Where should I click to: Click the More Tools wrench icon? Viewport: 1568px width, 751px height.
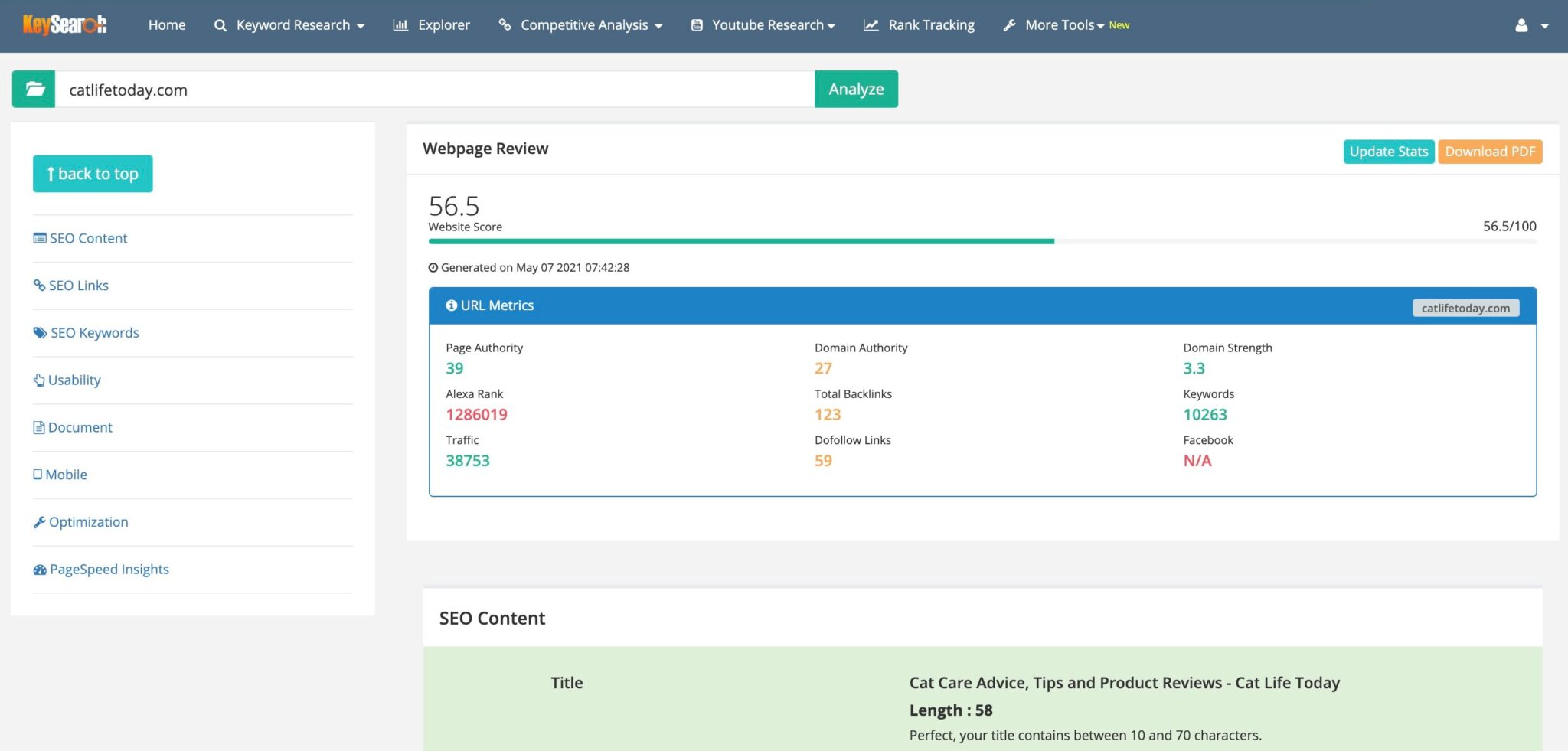[1010, 25]
